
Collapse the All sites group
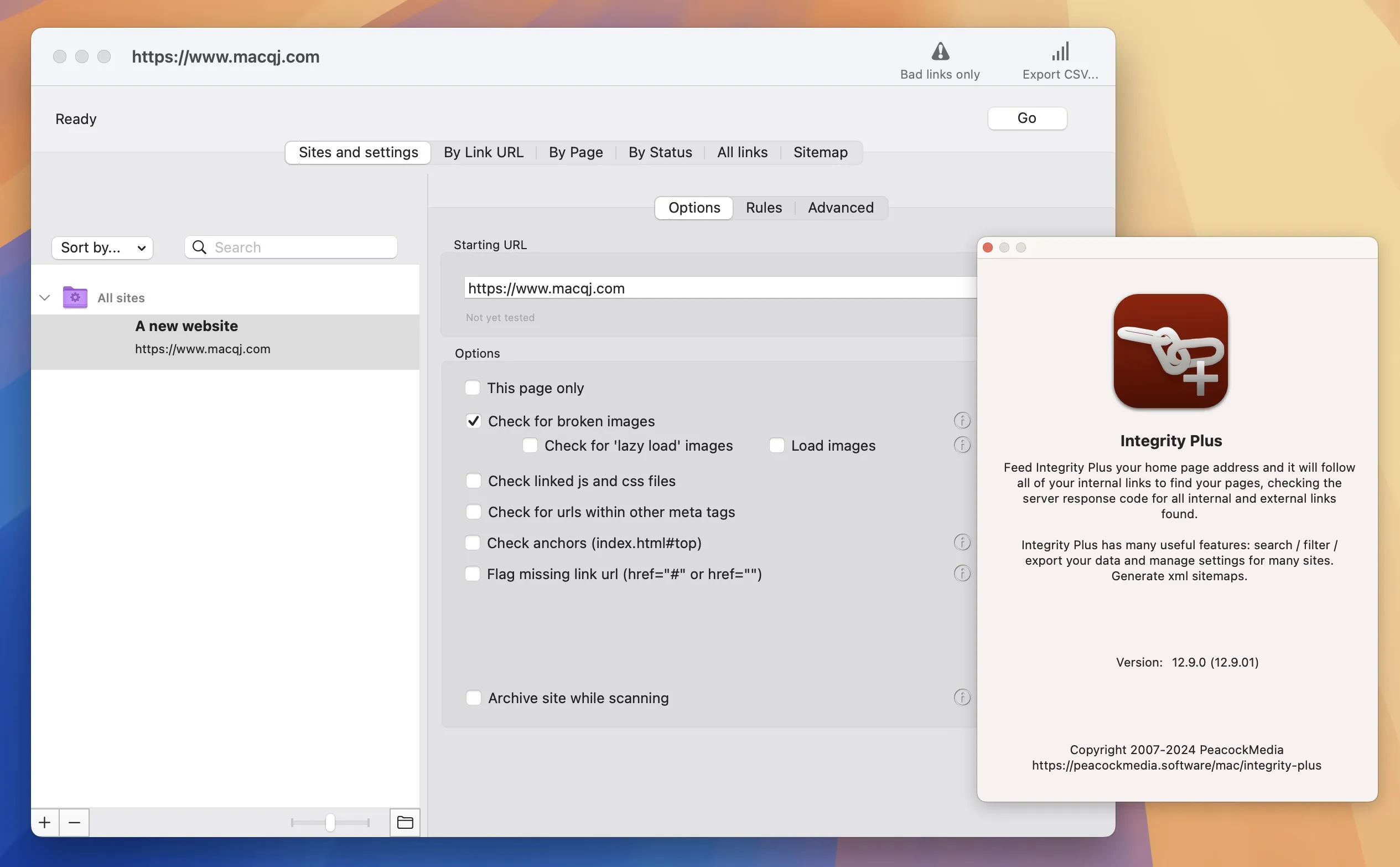(x=45, y=298)
